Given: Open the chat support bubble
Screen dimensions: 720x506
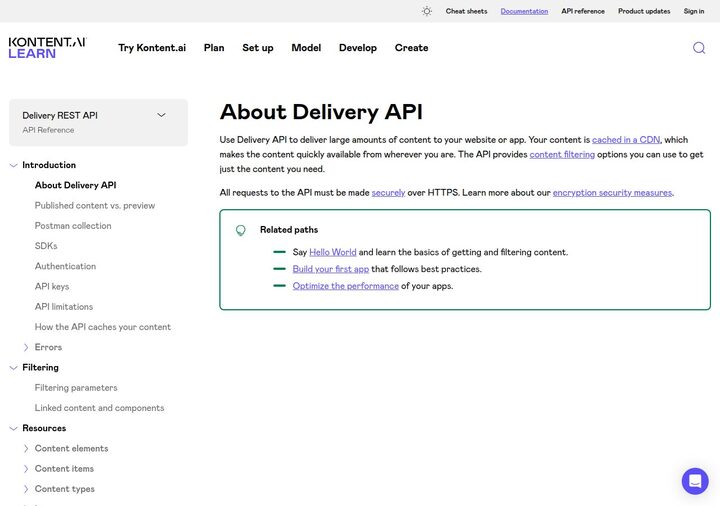Looking at the screenshot, I should 695,481.
